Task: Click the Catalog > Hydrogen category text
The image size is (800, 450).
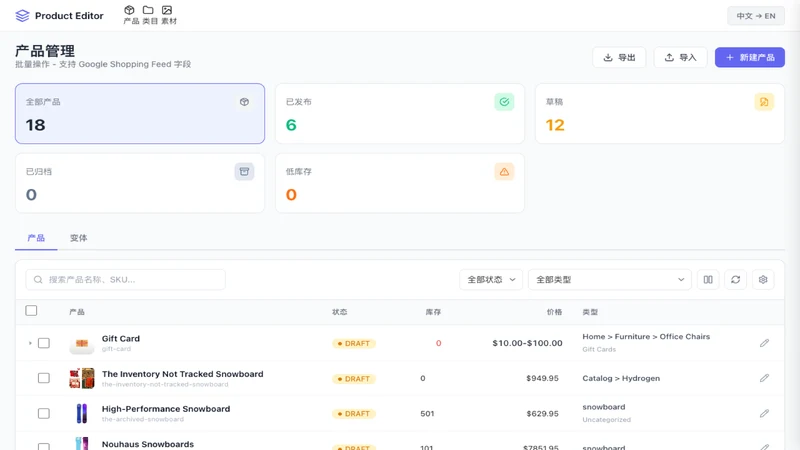Action: point(621,378)
